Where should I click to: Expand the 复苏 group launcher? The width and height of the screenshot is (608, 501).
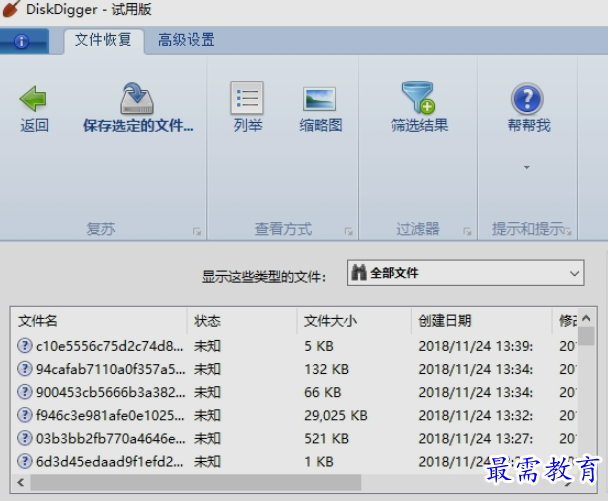197,231
